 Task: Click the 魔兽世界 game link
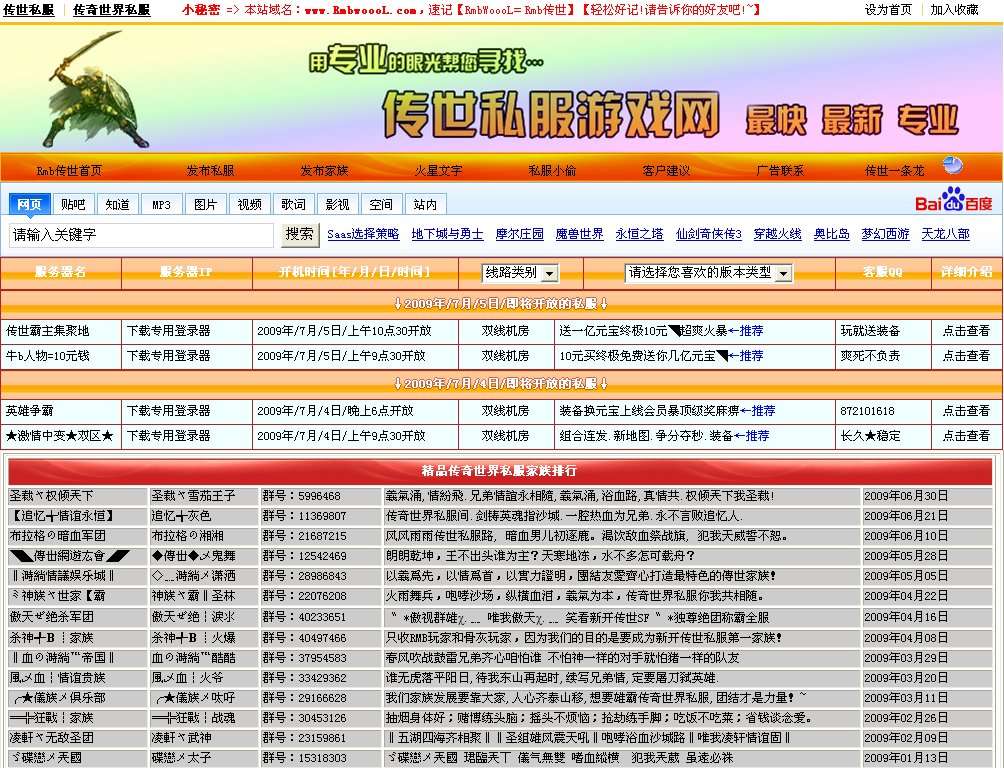point(578,236)
